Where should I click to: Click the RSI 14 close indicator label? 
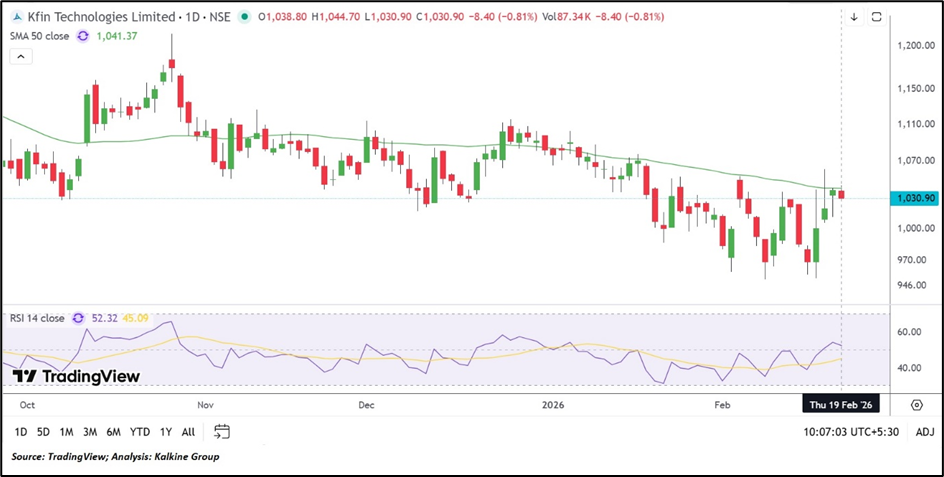point(35,318)
